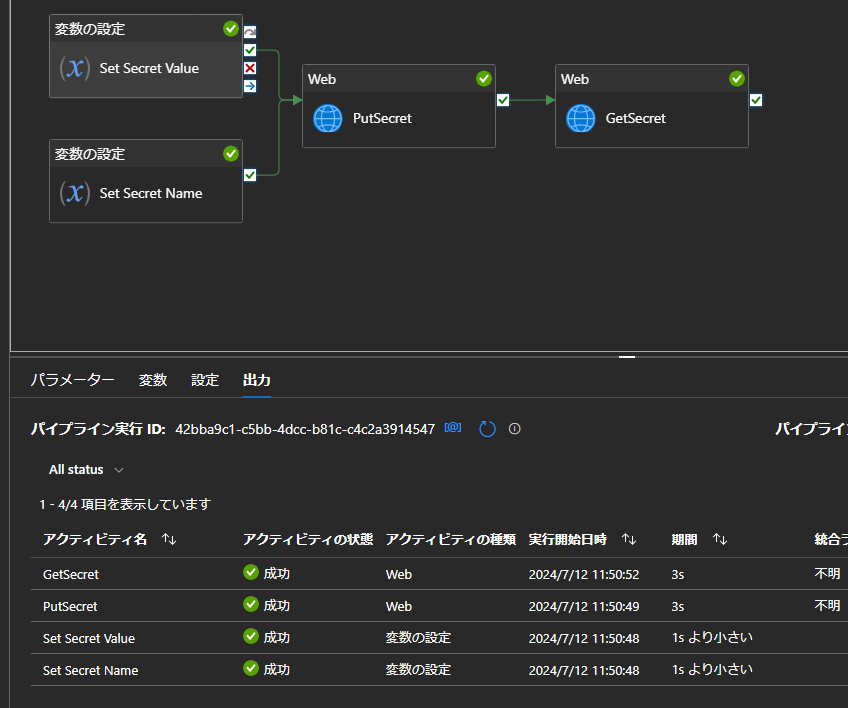Click the skipped-condition connector on Set Secret Value

[x=250, y=32]
